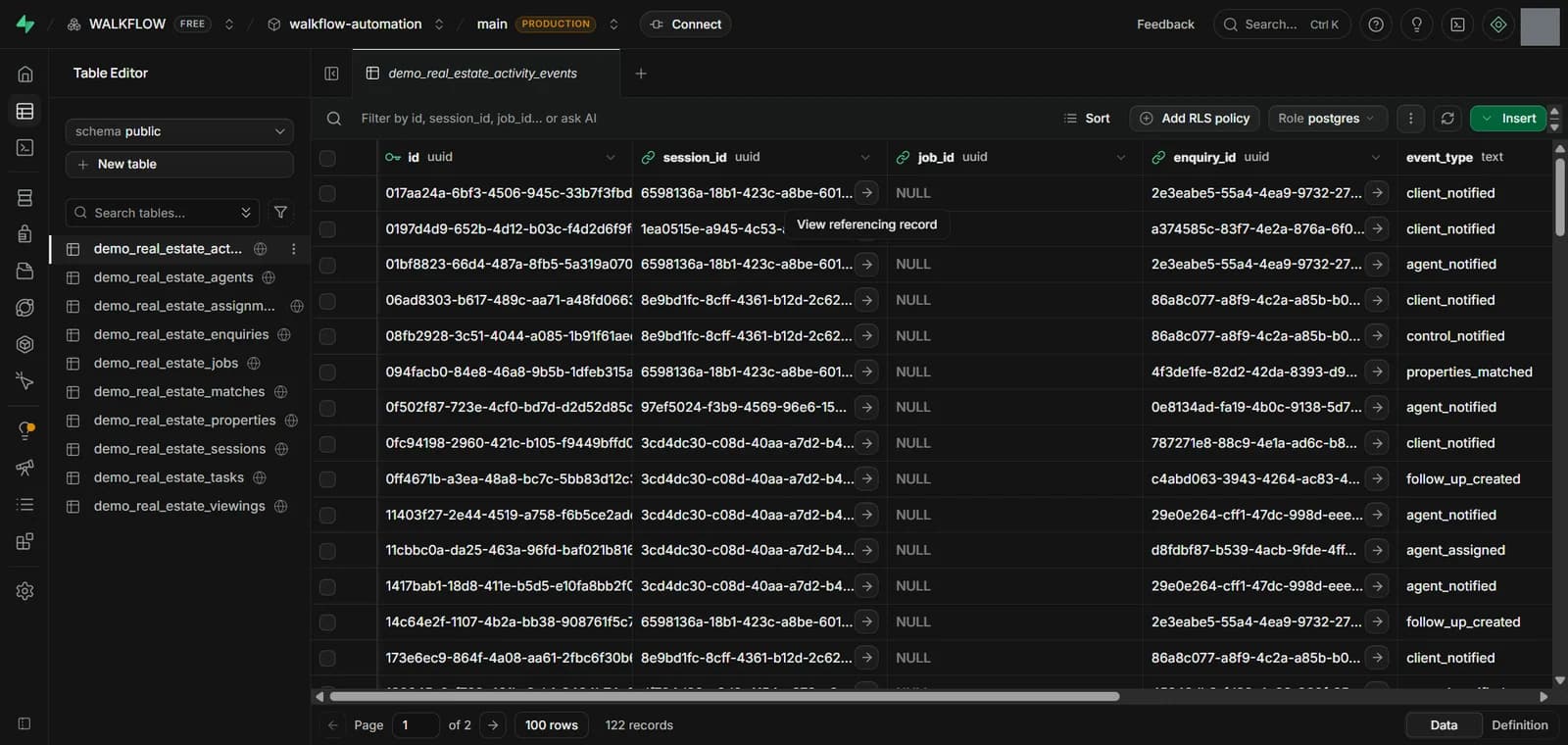This screenshot has height=745, width=1568.
Task: Click the vertical scrollbar of the data grid
Action: pos(1560,198)
